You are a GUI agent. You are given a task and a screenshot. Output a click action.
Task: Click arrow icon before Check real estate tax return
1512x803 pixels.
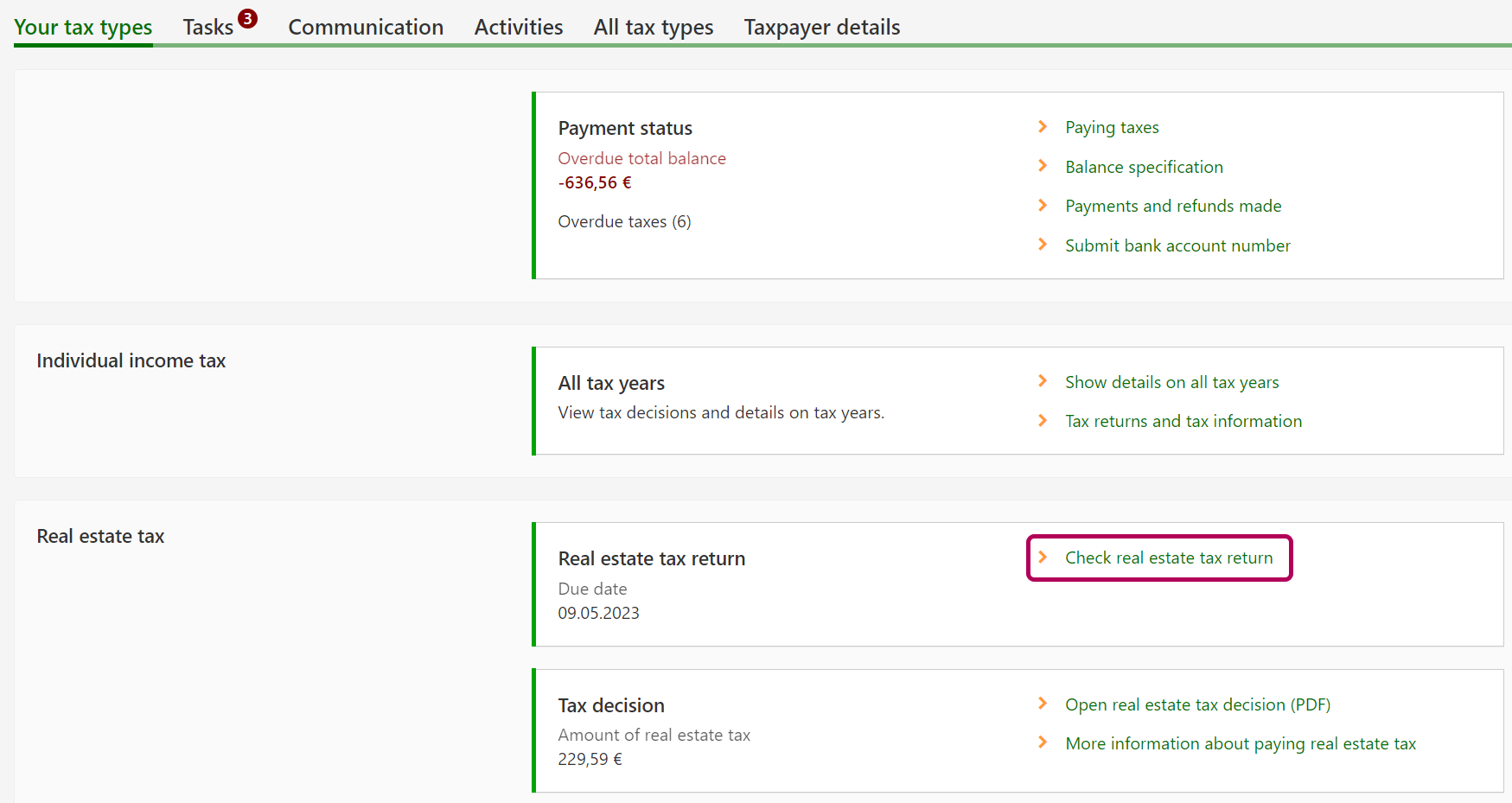coord(1043,558)
